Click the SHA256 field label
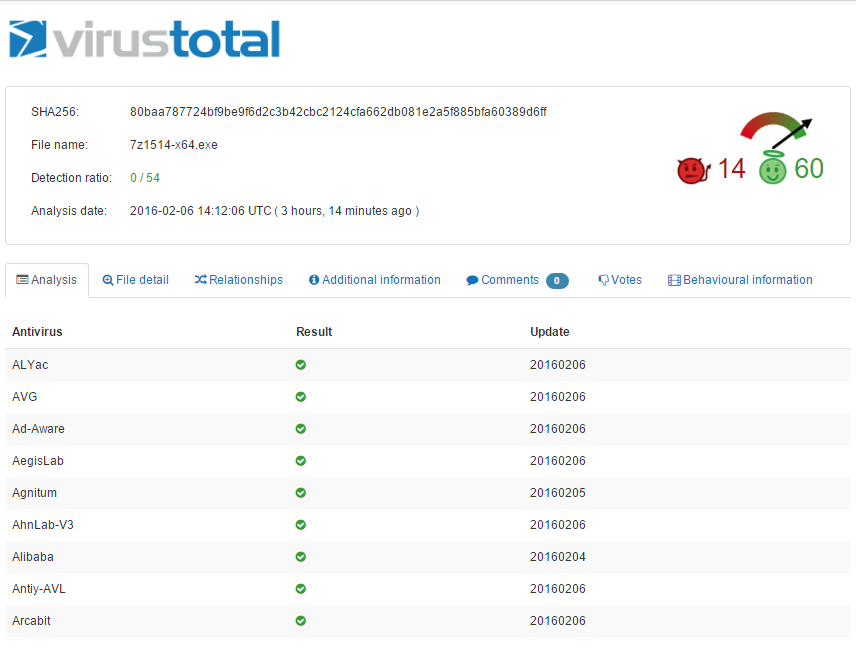This screenshot has height=647, width=856. click(x=55, y=112)
